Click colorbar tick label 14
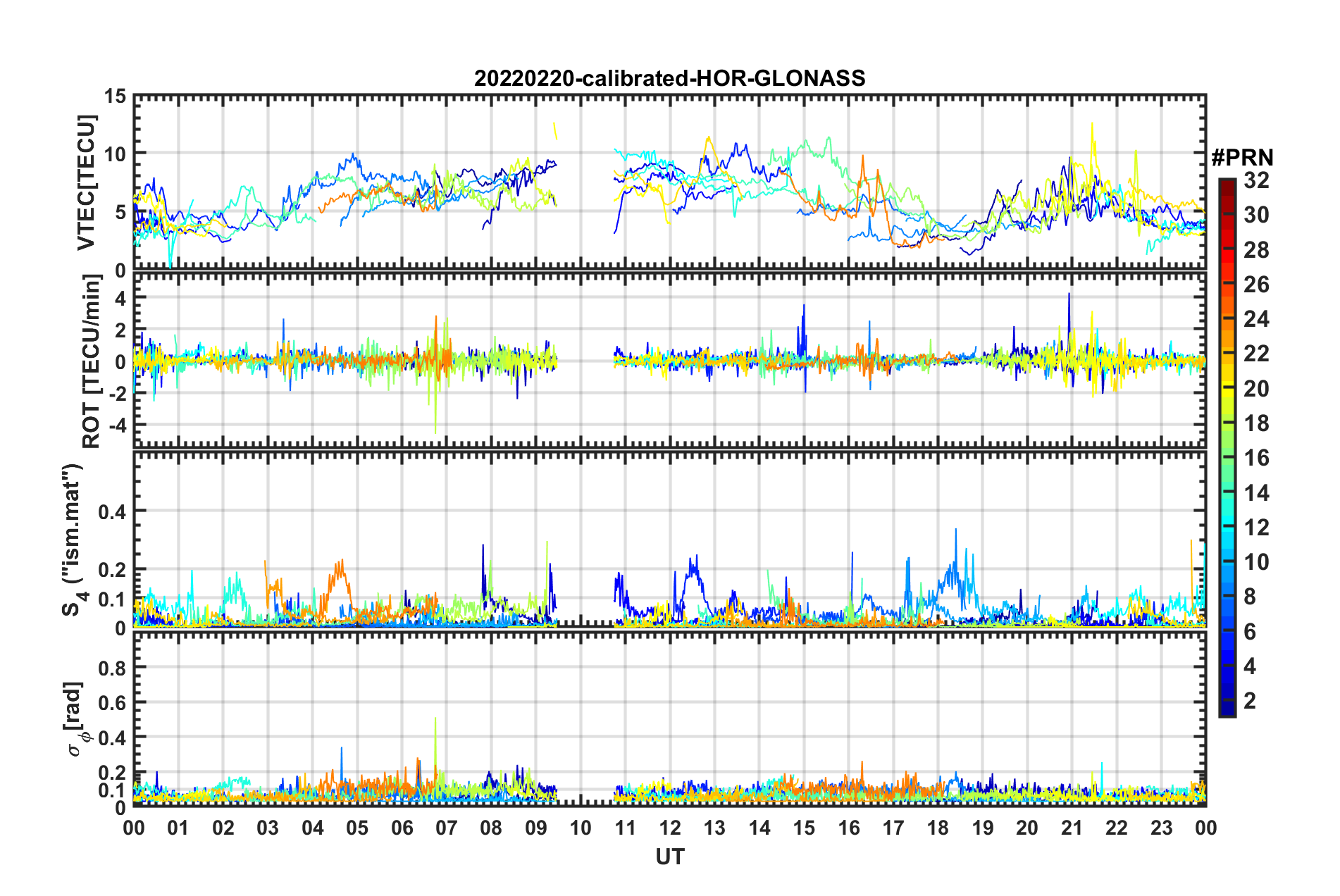The width and height of the screenshot is (1340, 896). coord(1256,493)
